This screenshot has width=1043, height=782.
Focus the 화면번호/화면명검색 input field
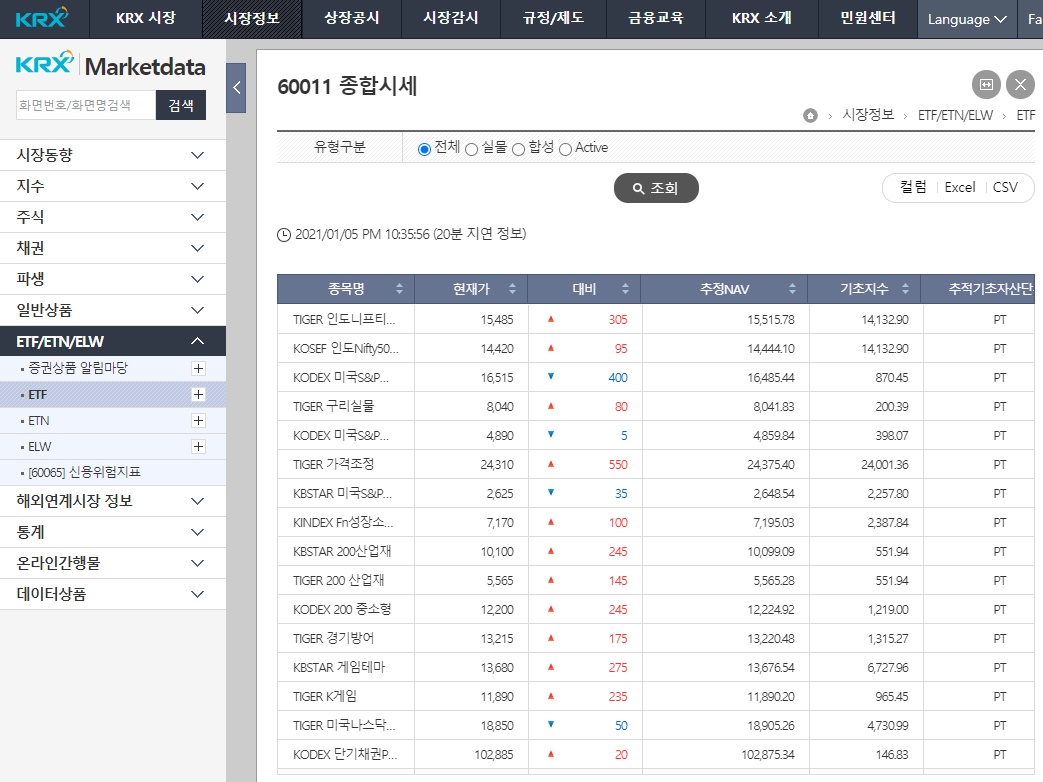[x=86, y=105]
